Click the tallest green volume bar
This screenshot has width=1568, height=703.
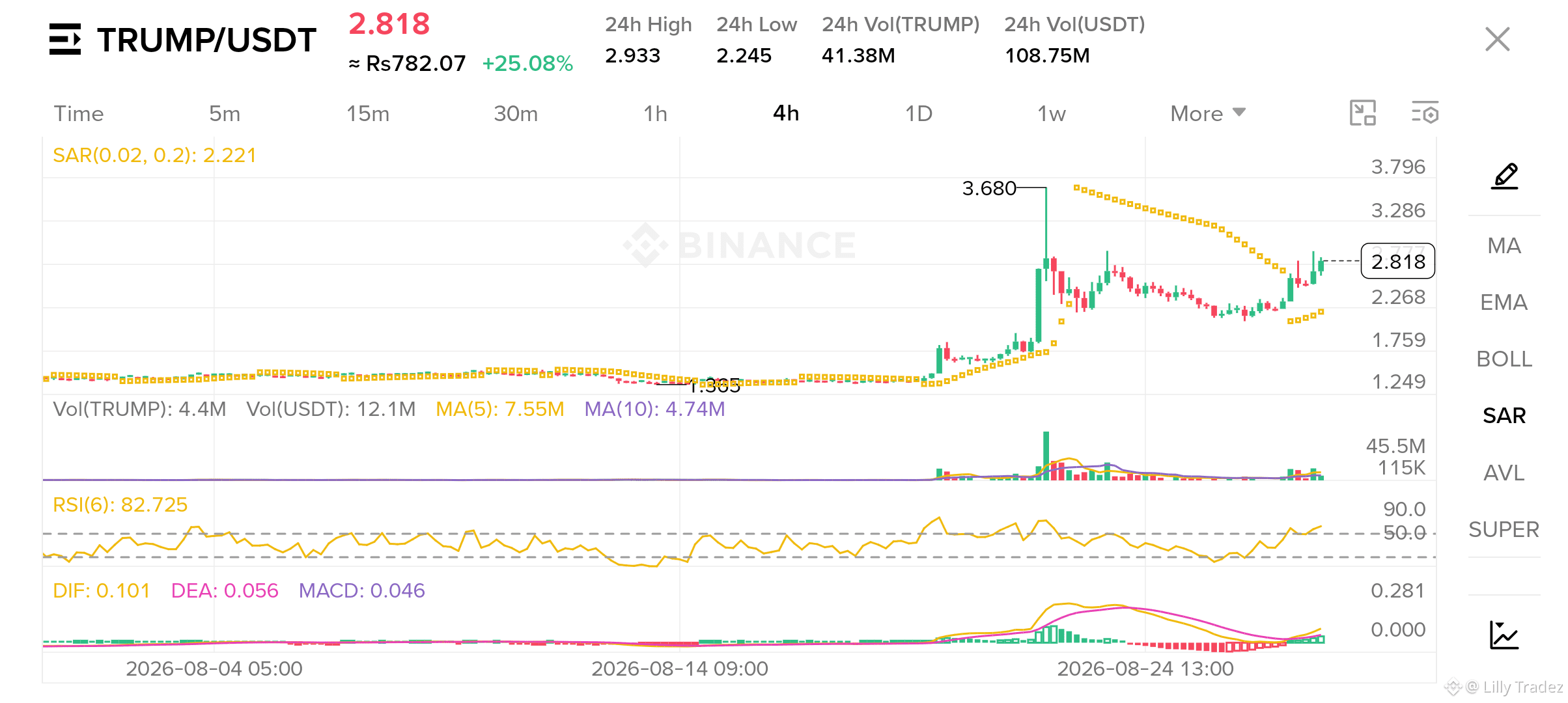[1046, 456]
